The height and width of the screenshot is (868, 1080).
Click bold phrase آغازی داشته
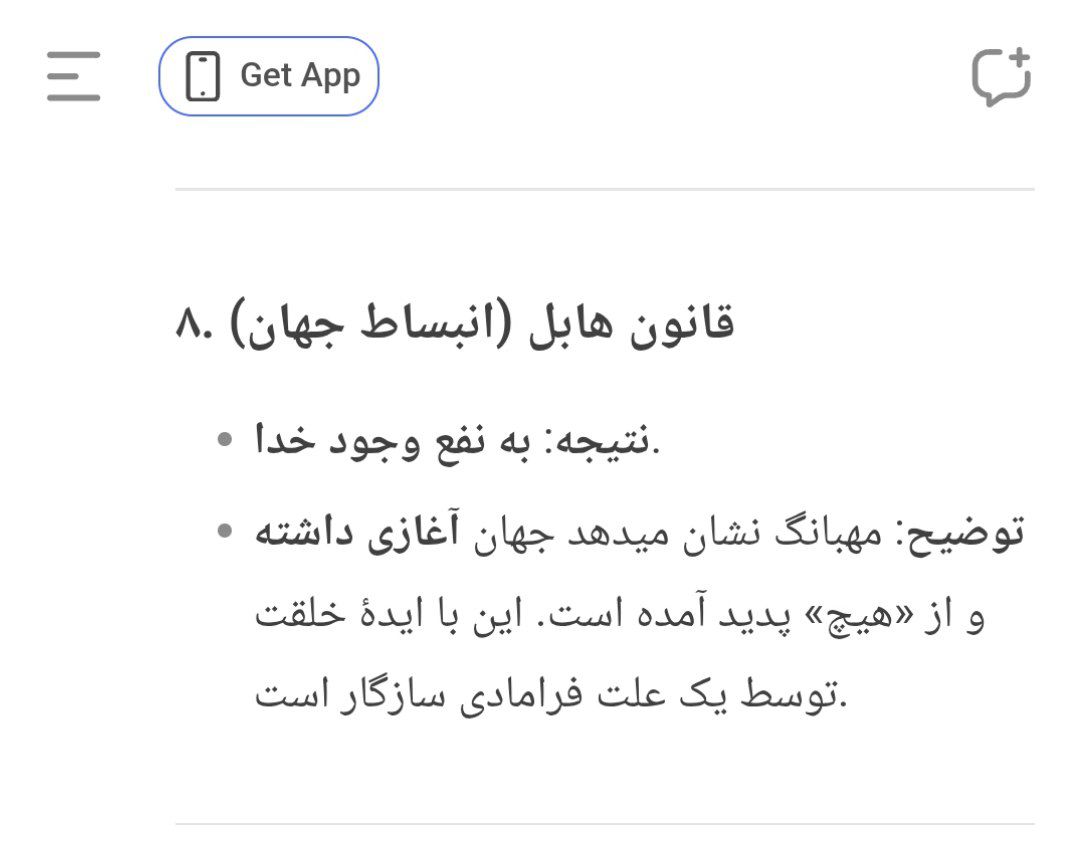[x=357, y=533]
